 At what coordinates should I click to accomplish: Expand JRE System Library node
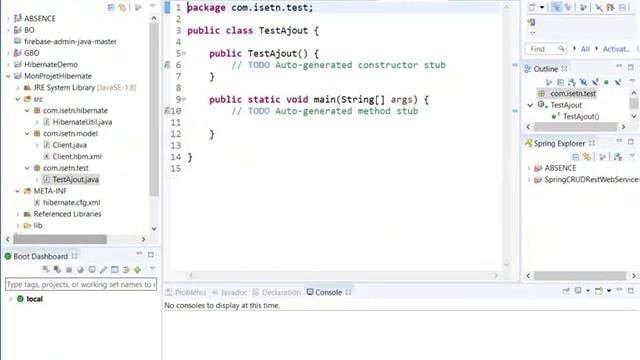(18, 87)
